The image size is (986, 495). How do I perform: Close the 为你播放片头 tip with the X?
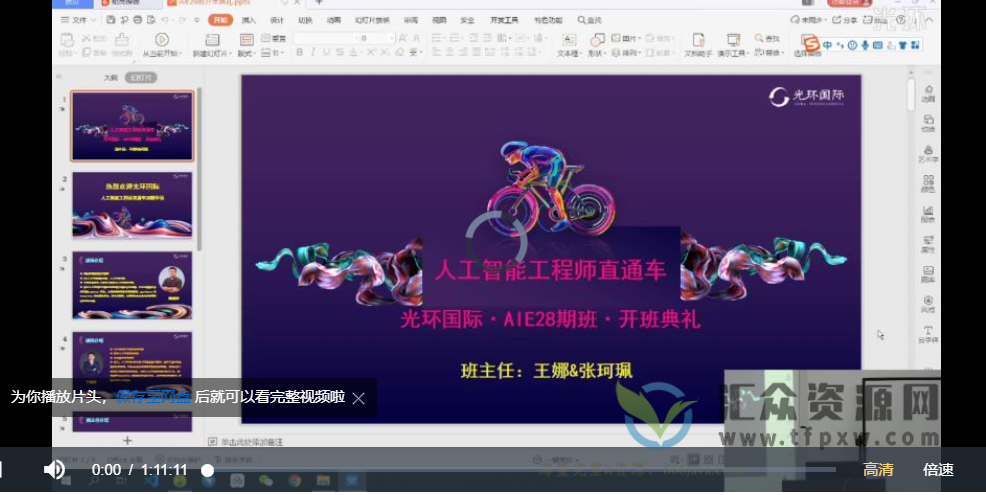pyautogui.click(x=358, y=398)
